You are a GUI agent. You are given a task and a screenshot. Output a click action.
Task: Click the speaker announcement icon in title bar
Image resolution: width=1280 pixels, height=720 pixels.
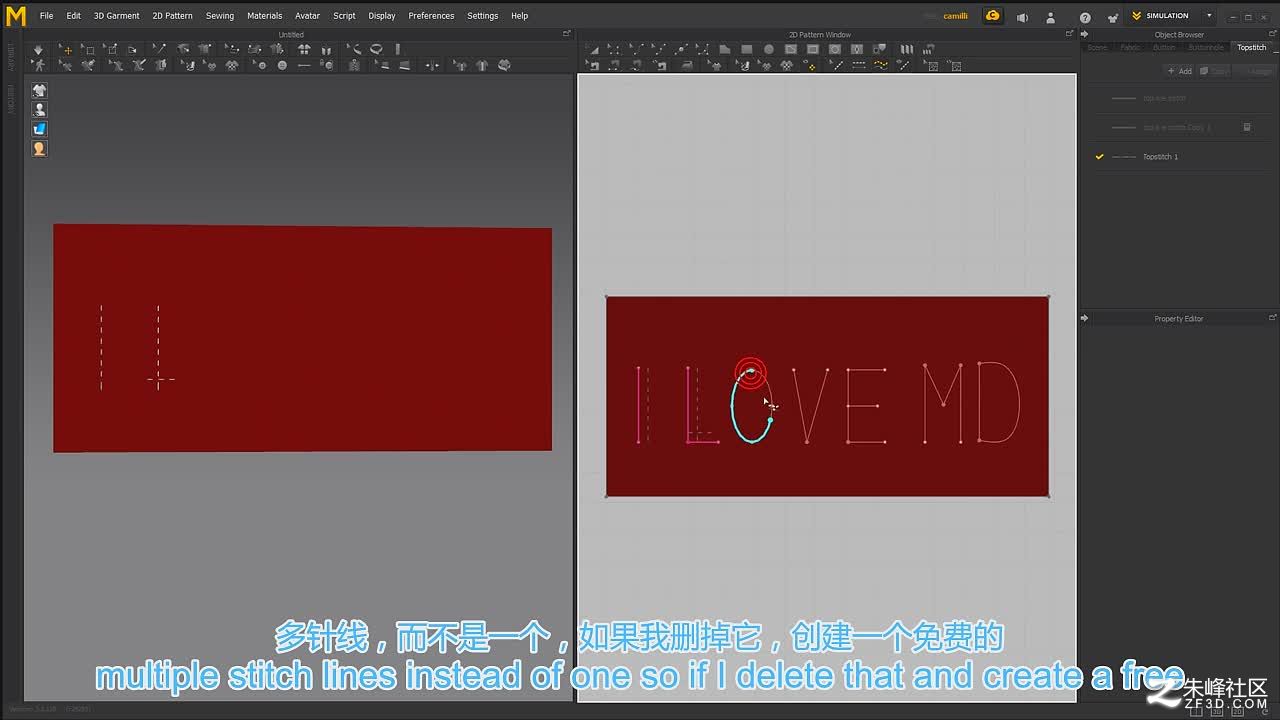pyautogui.click(x=1022, y=17)
